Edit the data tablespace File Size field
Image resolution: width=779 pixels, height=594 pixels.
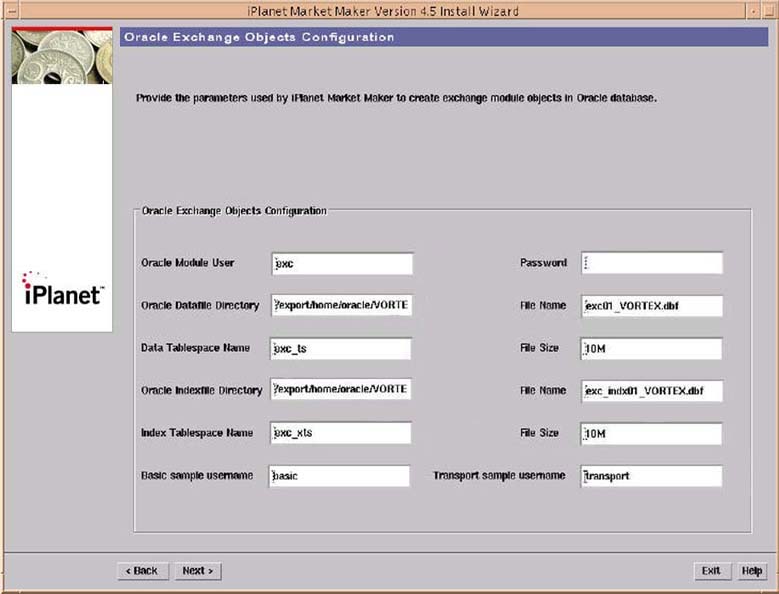point(651,349)
